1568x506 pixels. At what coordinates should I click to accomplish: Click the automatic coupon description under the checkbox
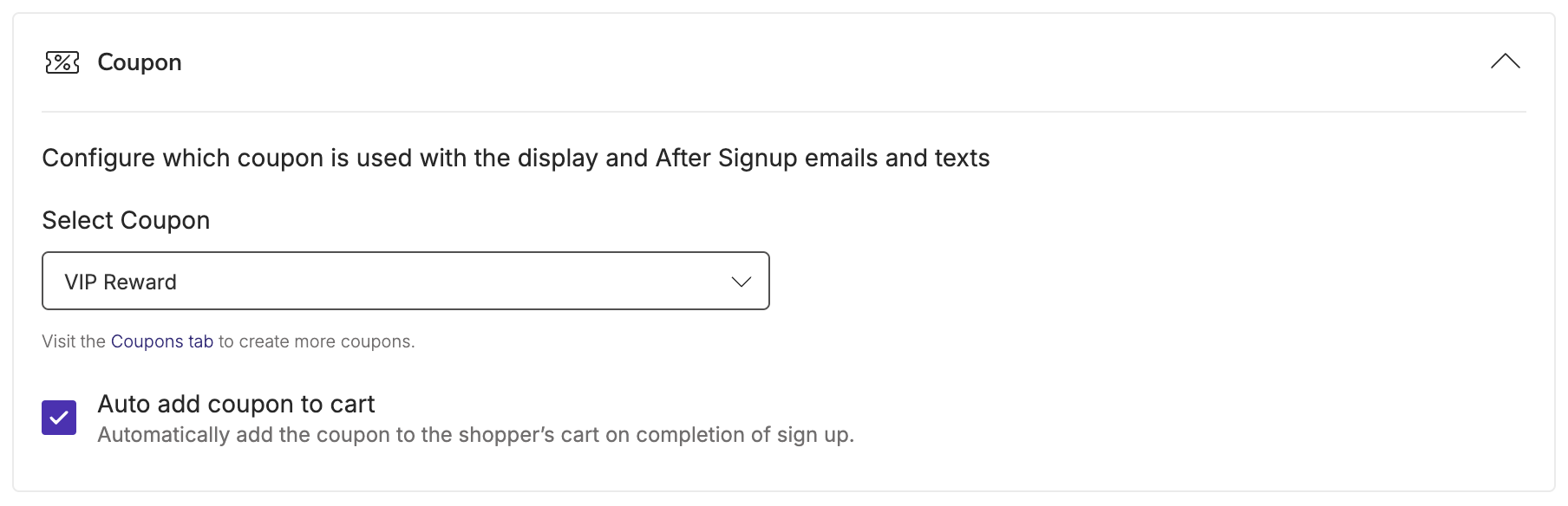[x=476, y=435]
